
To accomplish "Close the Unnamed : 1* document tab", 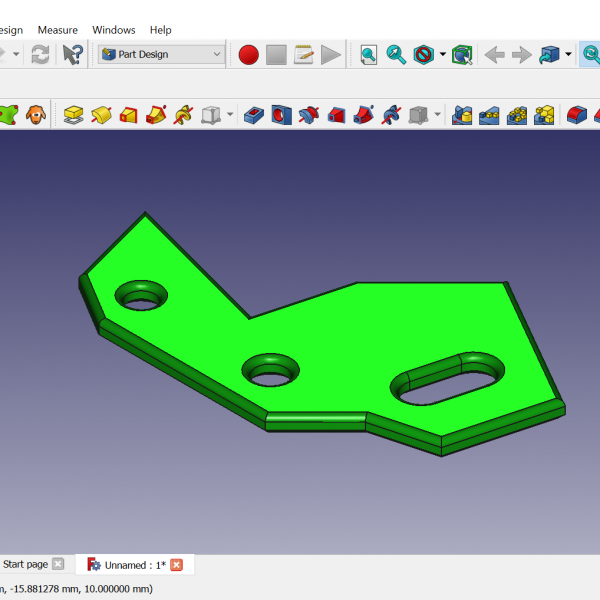I will point(177,565).
